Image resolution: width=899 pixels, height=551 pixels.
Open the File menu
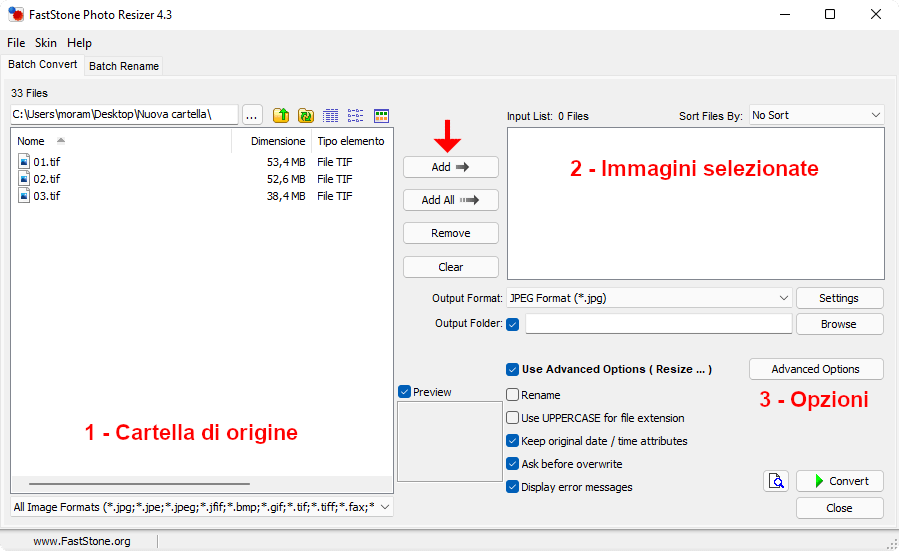click(16, 42)
